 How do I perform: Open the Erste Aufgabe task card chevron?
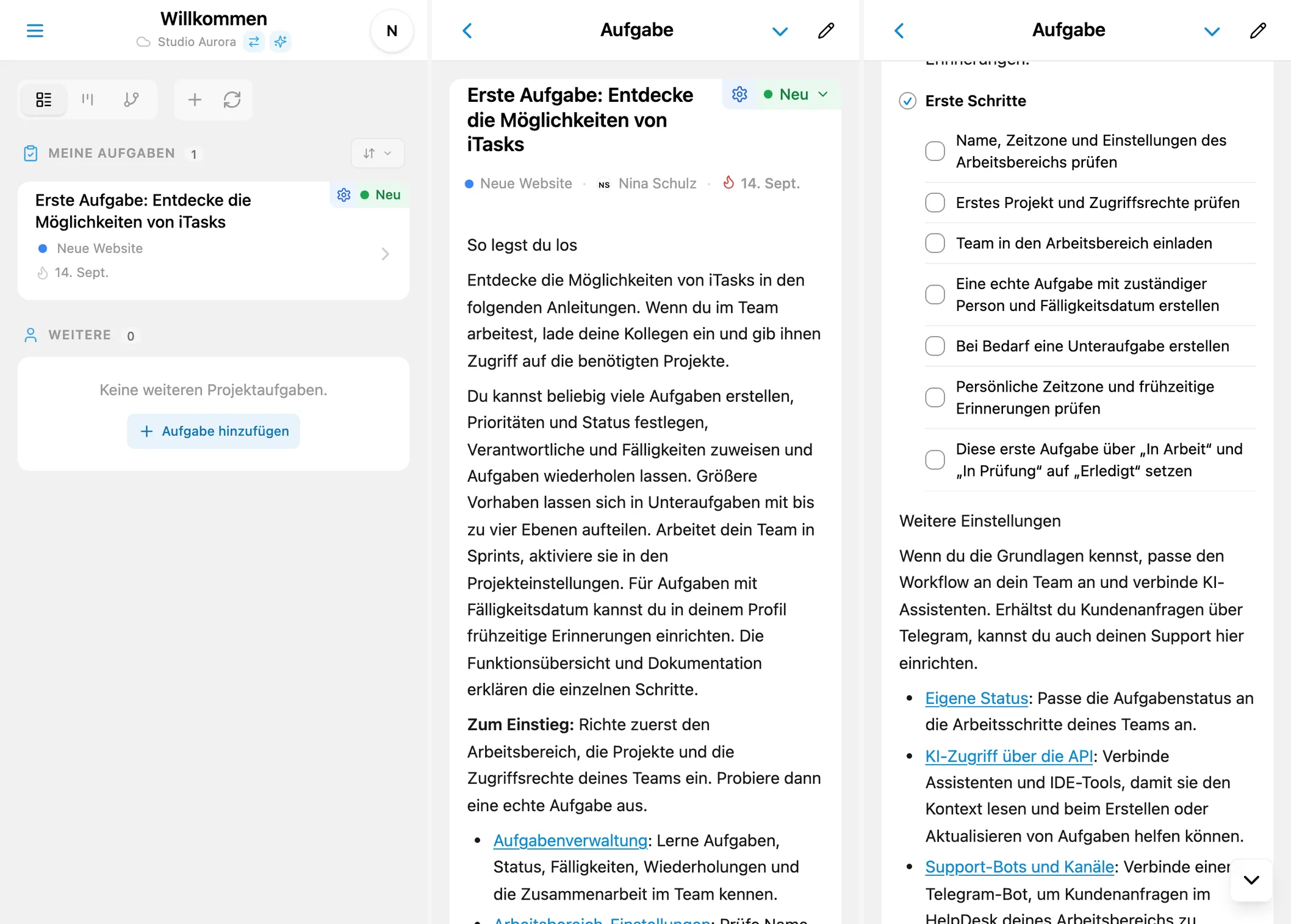(x=385, y=254)
